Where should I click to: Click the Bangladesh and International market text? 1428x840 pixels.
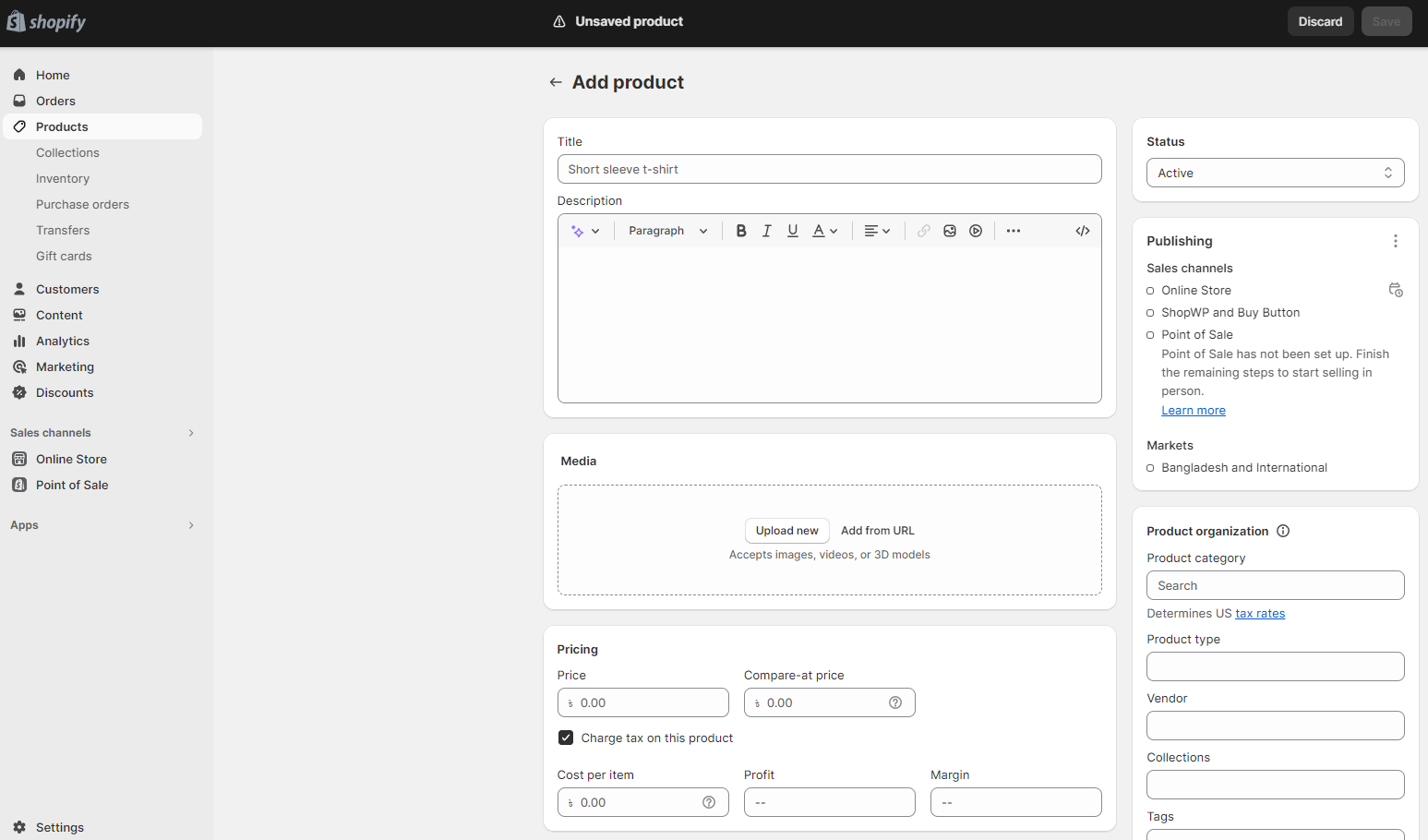(1244, 468)
